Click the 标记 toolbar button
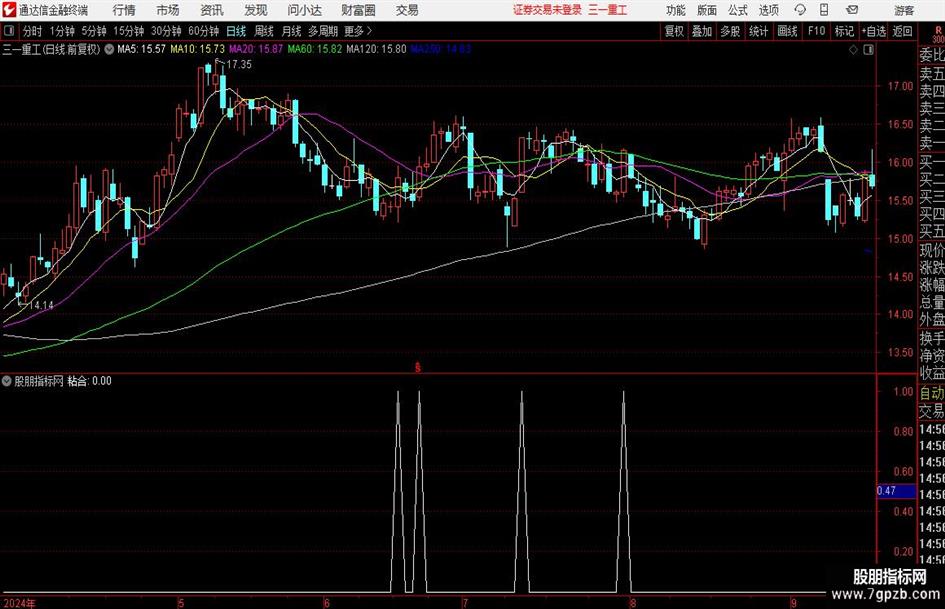Screen dimensions: 945x609 click(x=844, y=31)
